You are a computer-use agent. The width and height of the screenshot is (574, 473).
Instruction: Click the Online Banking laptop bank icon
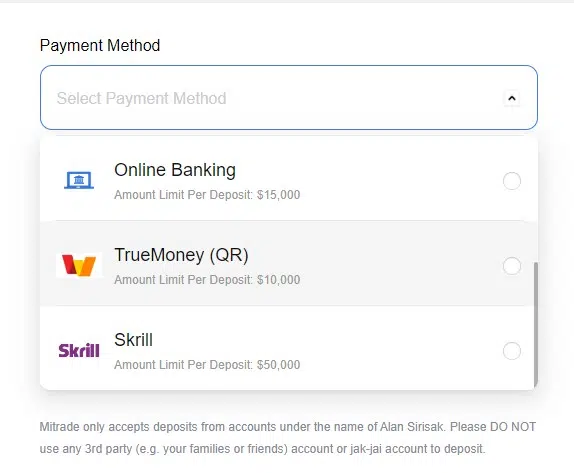tap(79, 180)
